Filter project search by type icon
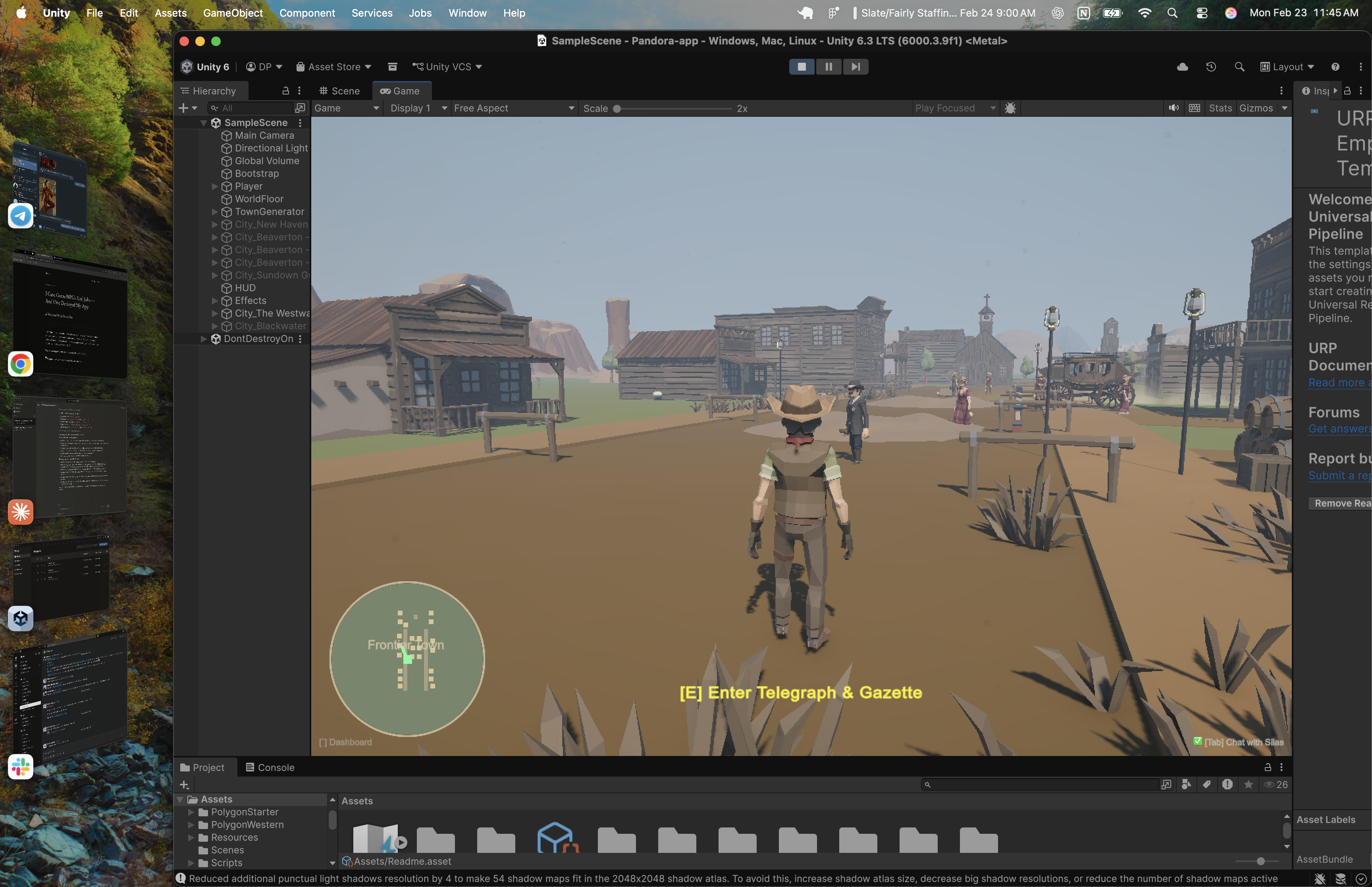The width and height of the screenshot is (1372, 887). [1186, 785]
